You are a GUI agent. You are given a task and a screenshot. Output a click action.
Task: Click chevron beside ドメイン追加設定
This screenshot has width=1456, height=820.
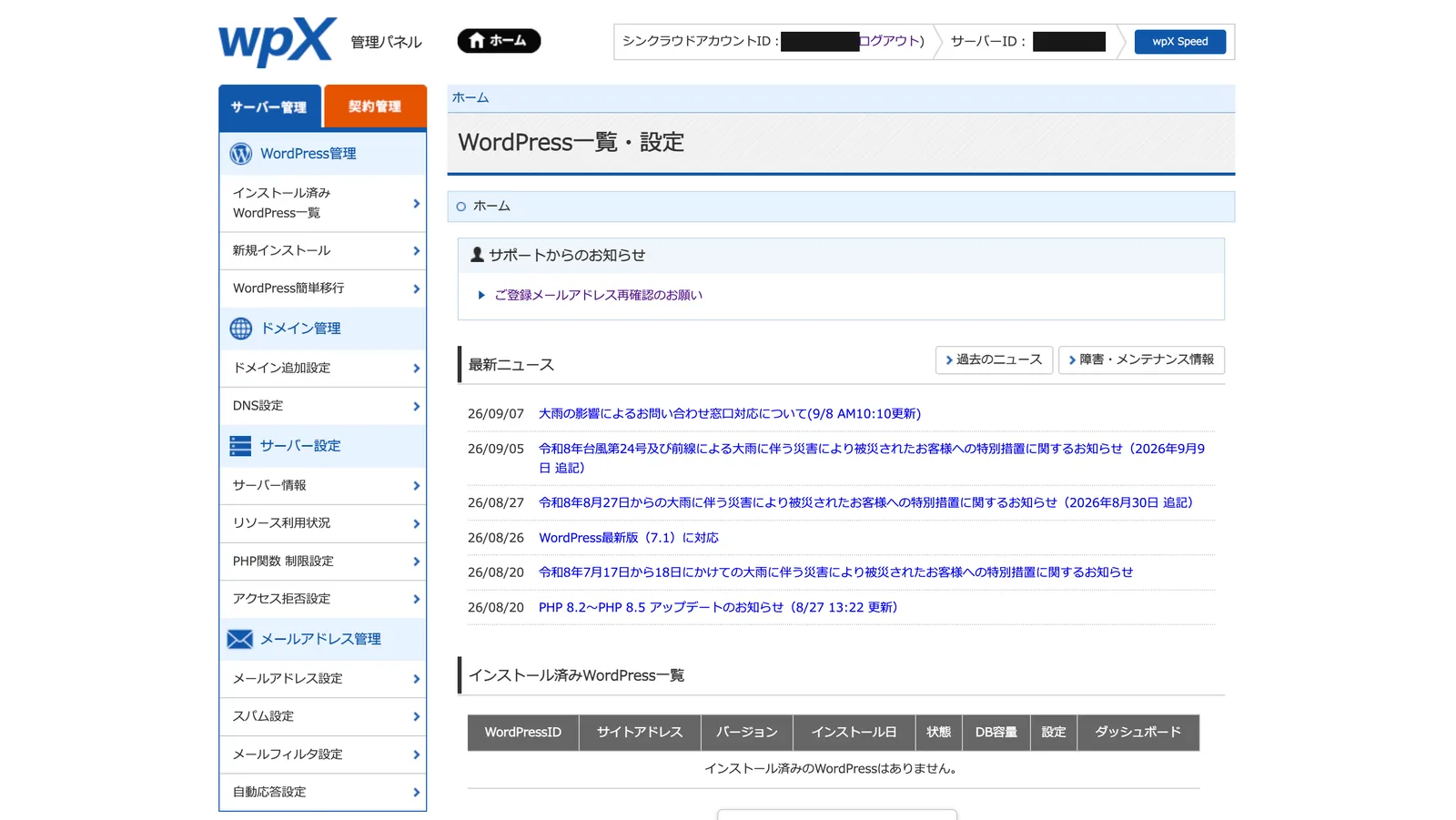416,368
